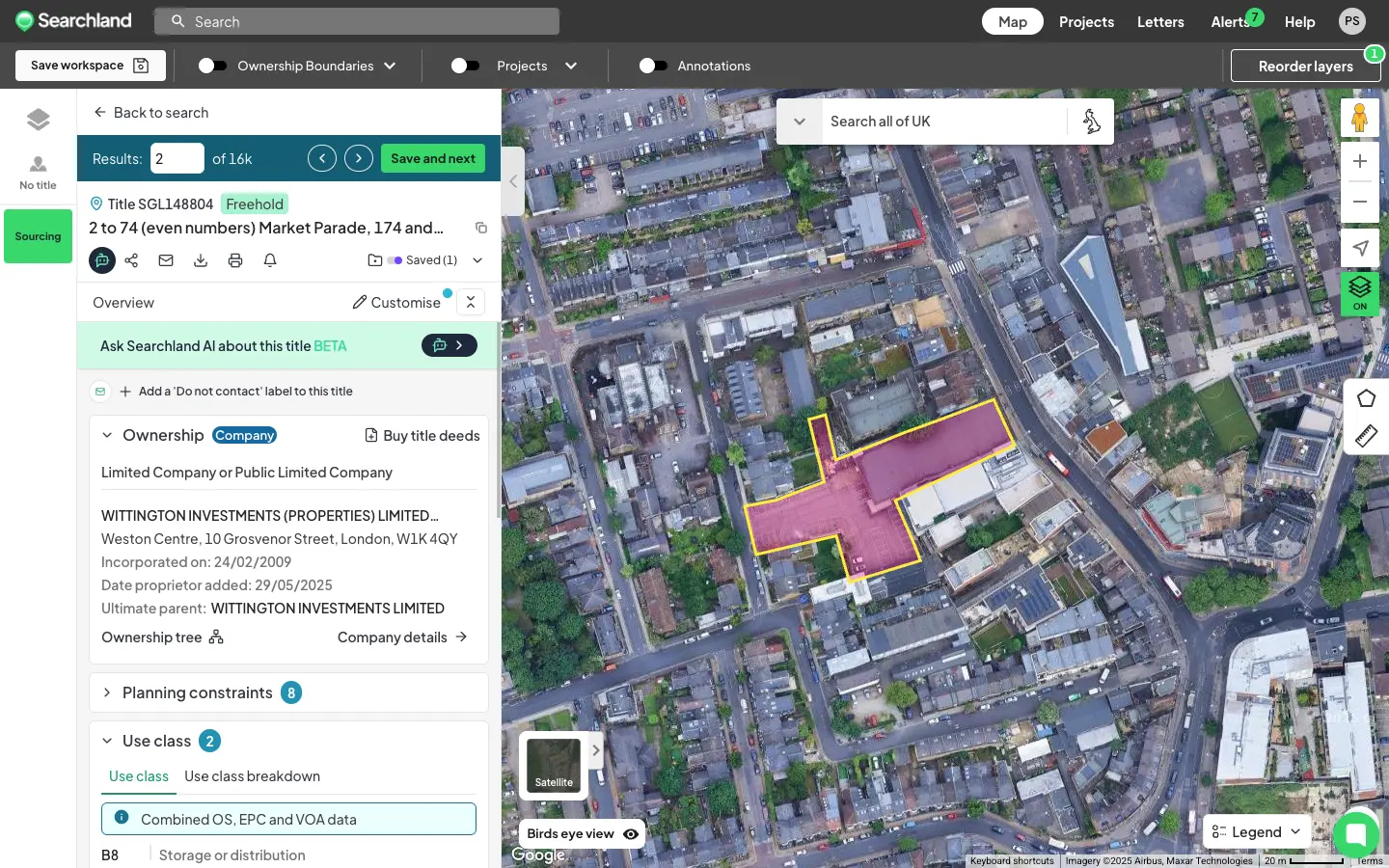Zoom out on the map
The width and height of the screenshot is (1389, 868).
[1359, 202]
